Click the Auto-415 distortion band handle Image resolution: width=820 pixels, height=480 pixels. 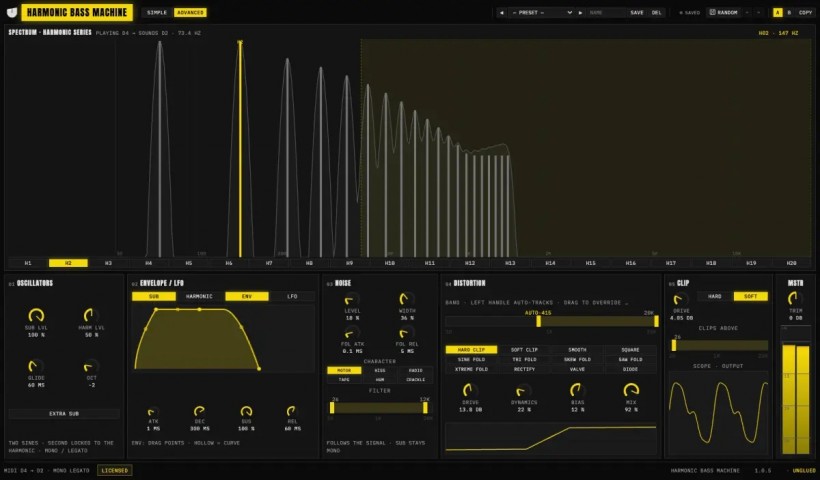[539, 322]
